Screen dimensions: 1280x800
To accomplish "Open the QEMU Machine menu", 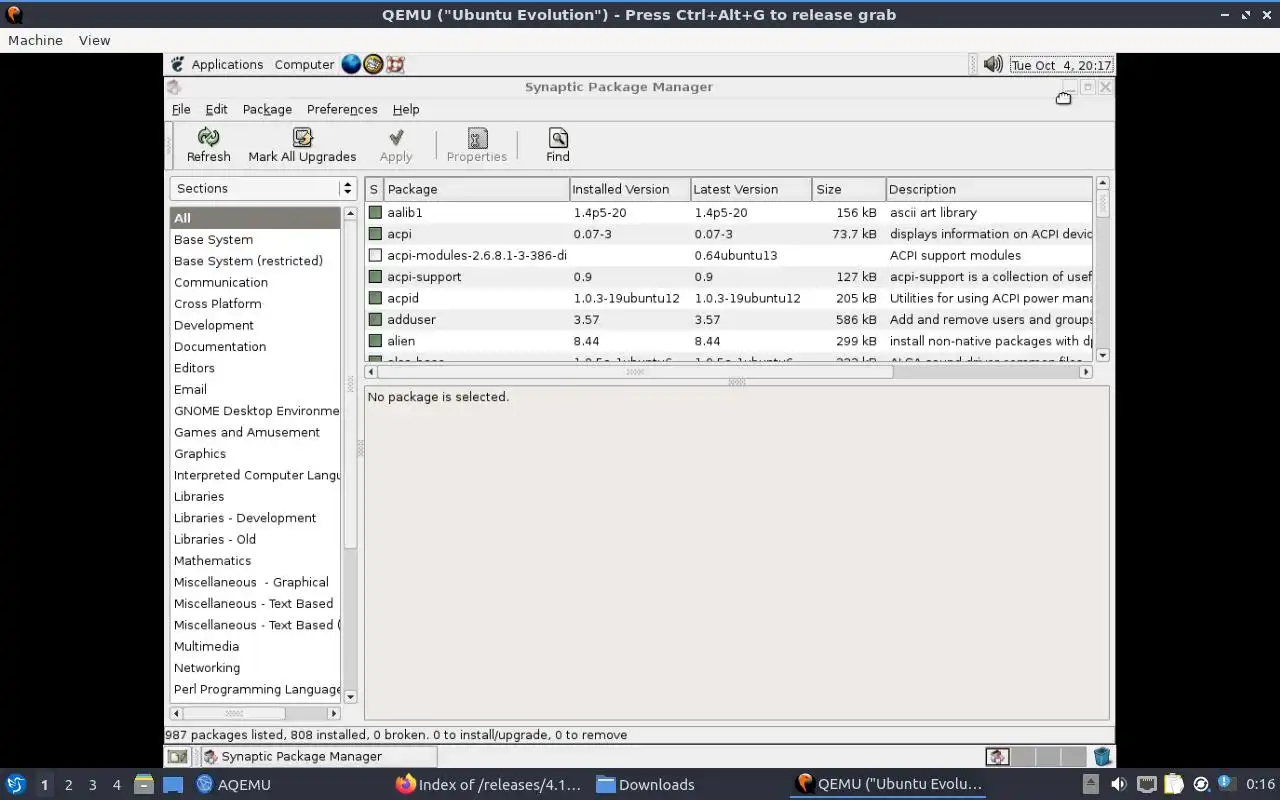I will point(35,40).
